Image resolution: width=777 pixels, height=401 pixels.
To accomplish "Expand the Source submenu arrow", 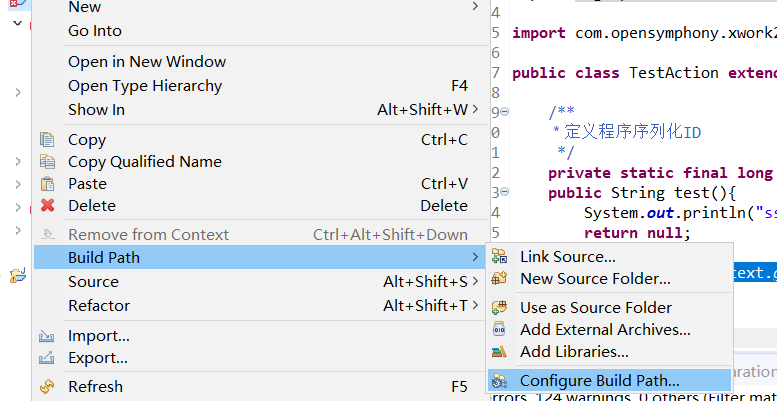I will coord(475,282).
